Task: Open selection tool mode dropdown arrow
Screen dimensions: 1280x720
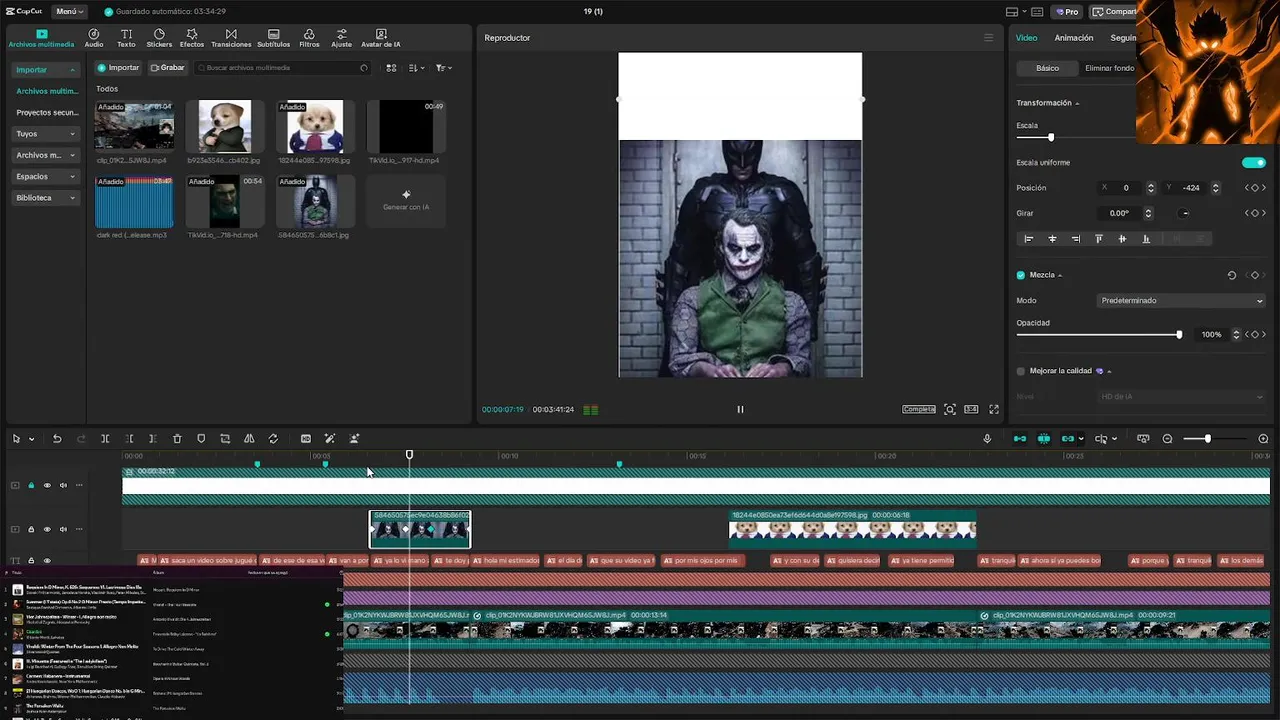Action: pos(31,439)
